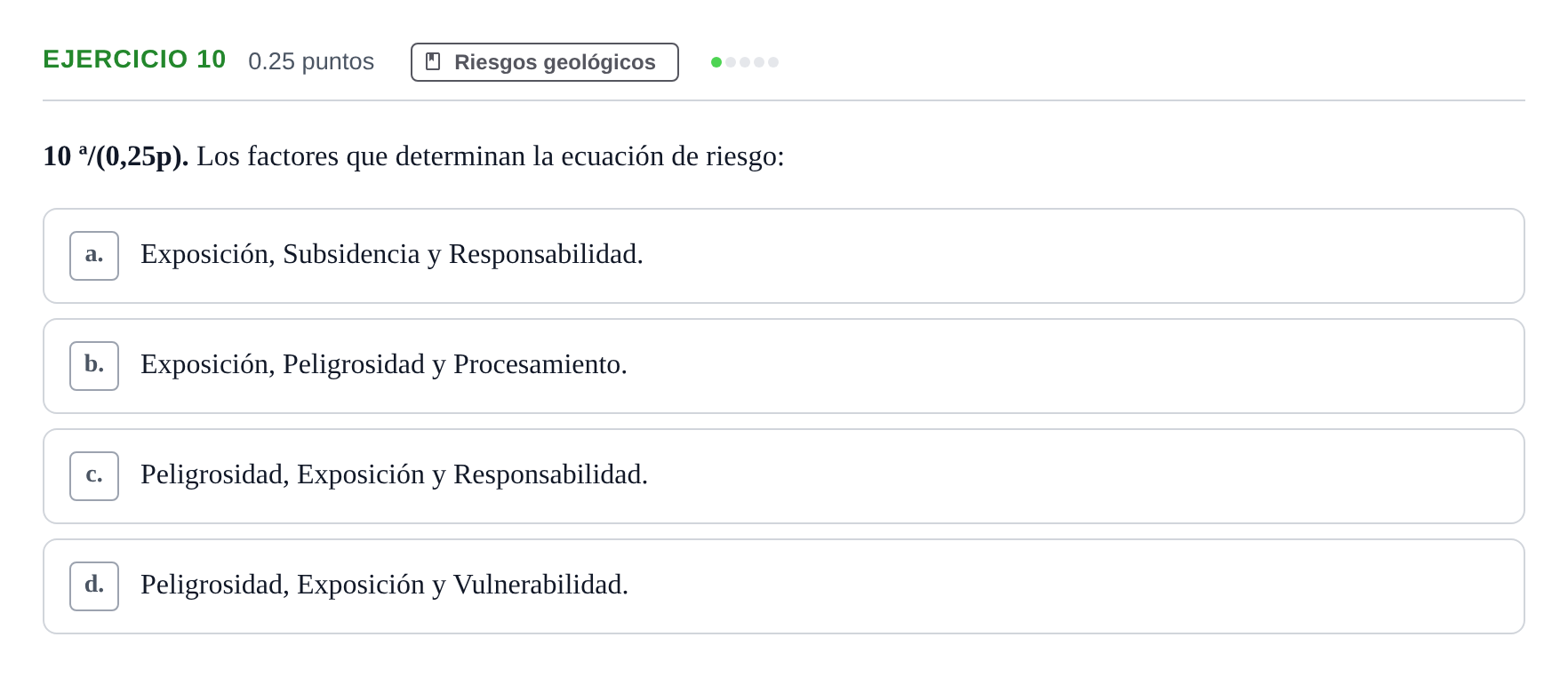1568x677 pixels.
Task: Choose answer letter box c.
Action: (x=94, y=476)
